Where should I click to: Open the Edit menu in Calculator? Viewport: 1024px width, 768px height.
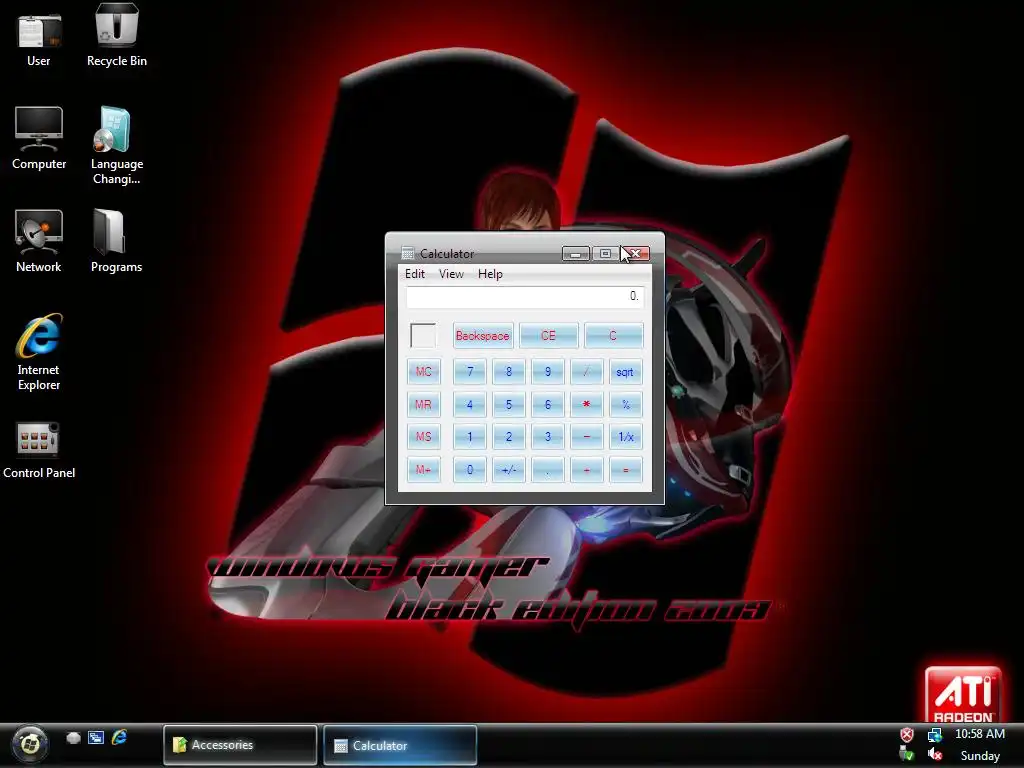click(x=415, y=274)
